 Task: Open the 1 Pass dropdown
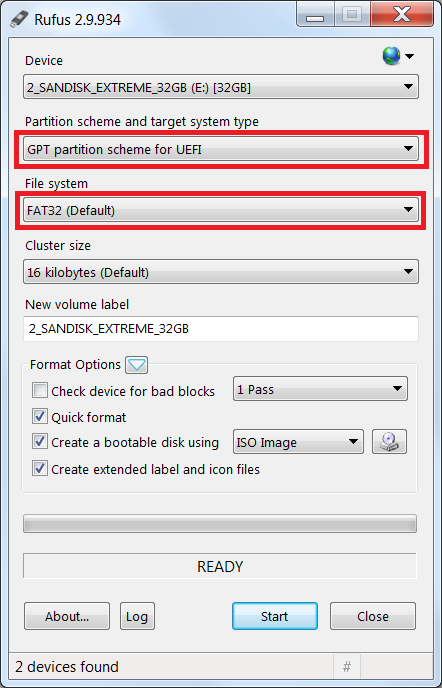pyautogui.click(x=320, y=389)
